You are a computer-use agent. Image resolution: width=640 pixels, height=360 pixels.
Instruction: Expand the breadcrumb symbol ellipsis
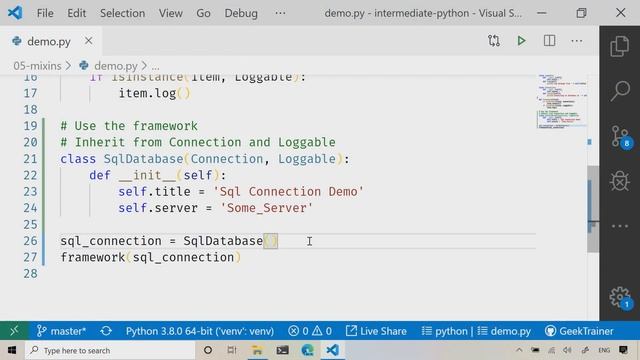point(156,67)
